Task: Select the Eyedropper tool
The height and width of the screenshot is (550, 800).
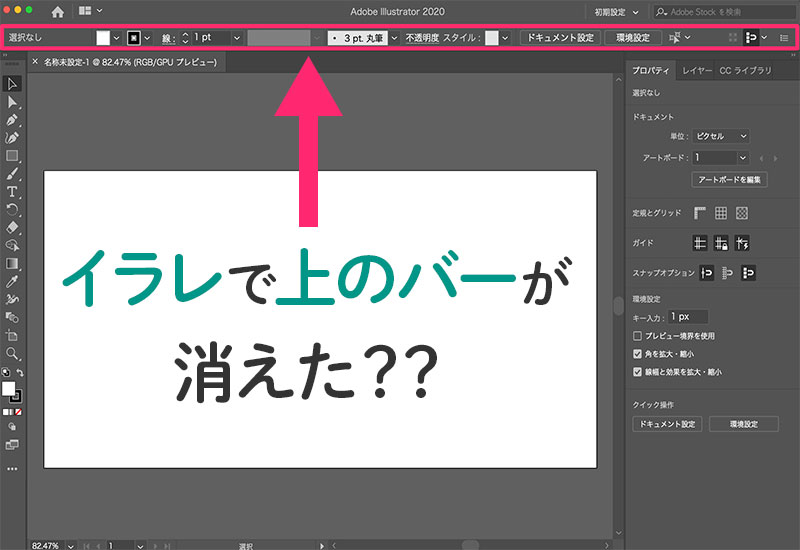Action: tap(12, 282)
